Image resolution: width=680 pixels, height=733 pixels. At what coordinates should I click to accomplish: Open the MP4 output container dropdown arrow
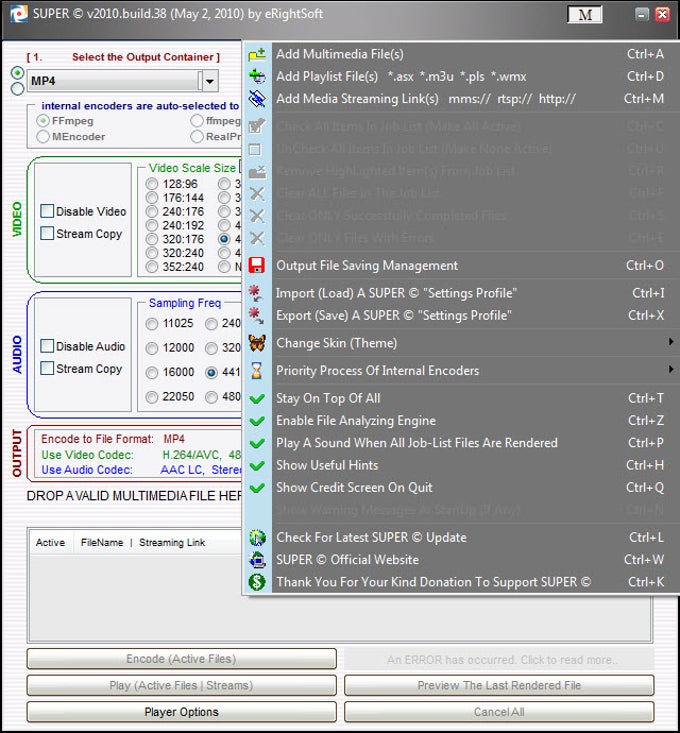(210, 81)
